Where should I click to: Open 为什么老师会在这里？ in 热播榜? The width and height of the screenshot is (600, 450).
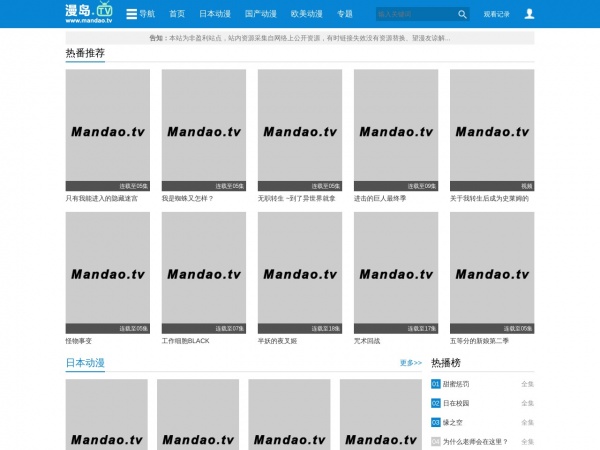(475, 441)
